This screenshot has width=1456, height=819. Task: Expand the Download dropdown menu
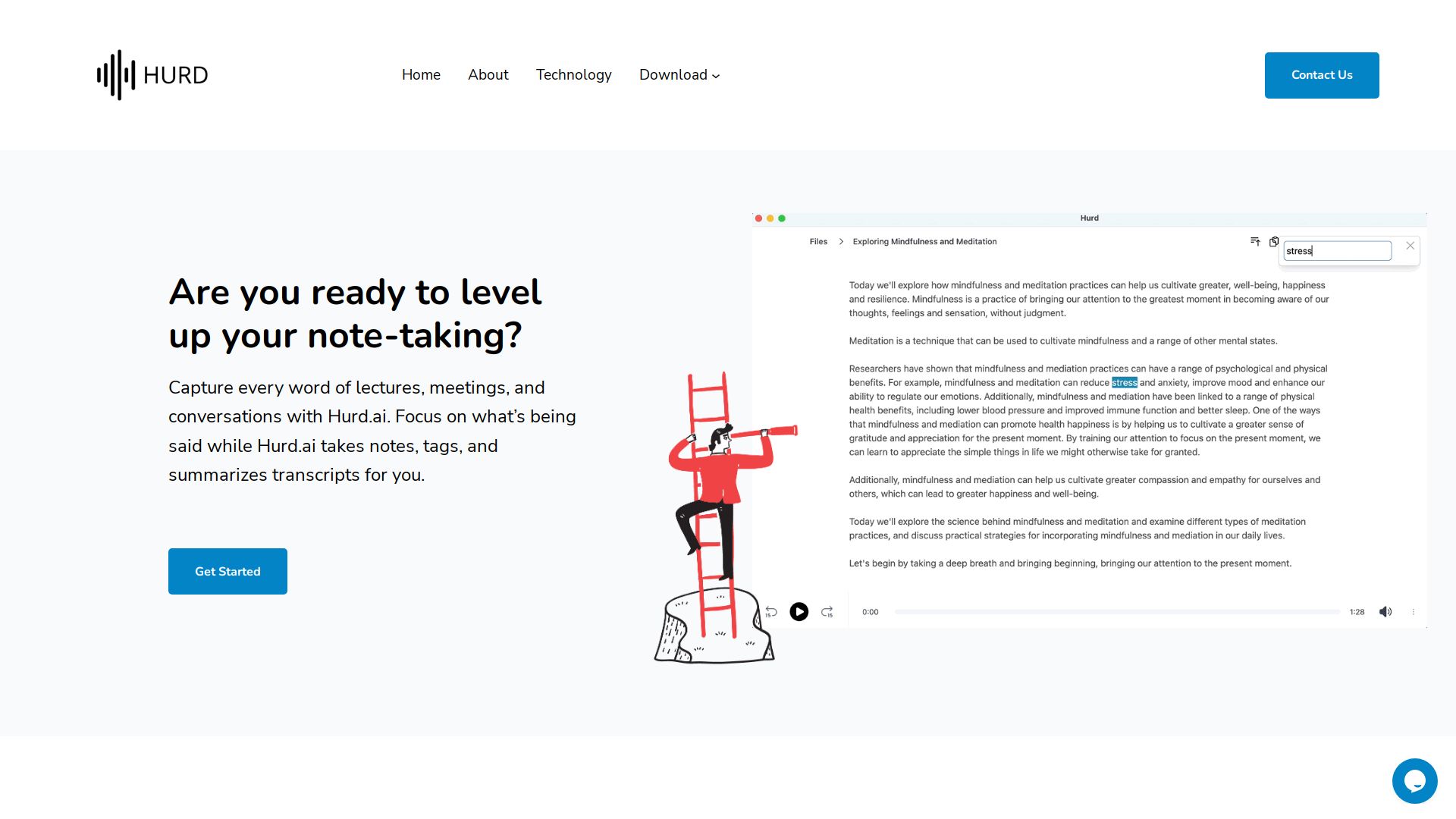click(679, 75)
